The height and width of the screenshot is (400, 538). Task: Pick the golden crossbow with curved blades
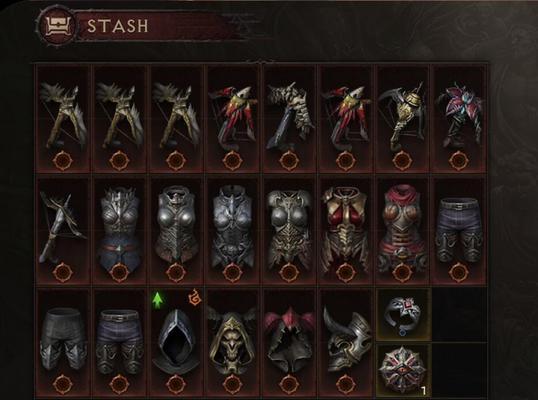[402, 119]
